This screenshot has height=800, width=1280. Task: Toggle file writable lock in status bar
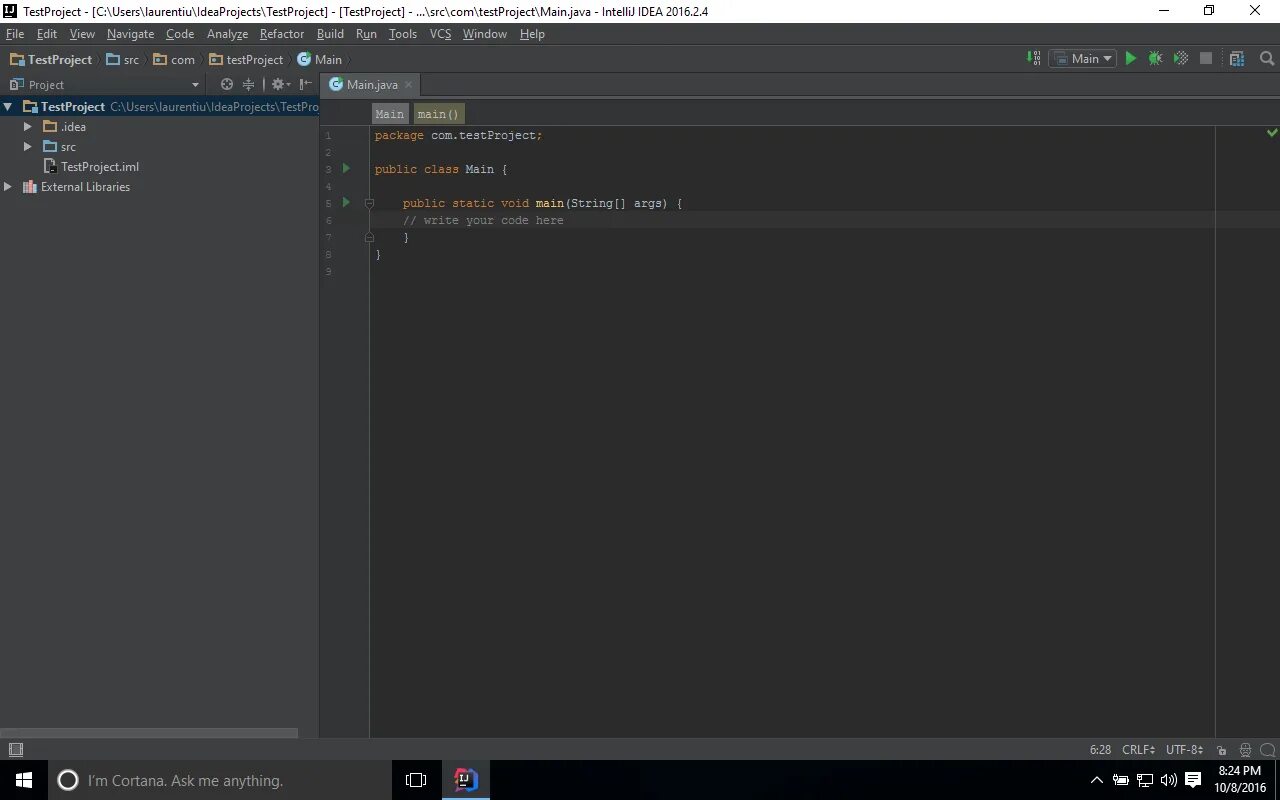pyautogui.click(x=1221, y=749)
